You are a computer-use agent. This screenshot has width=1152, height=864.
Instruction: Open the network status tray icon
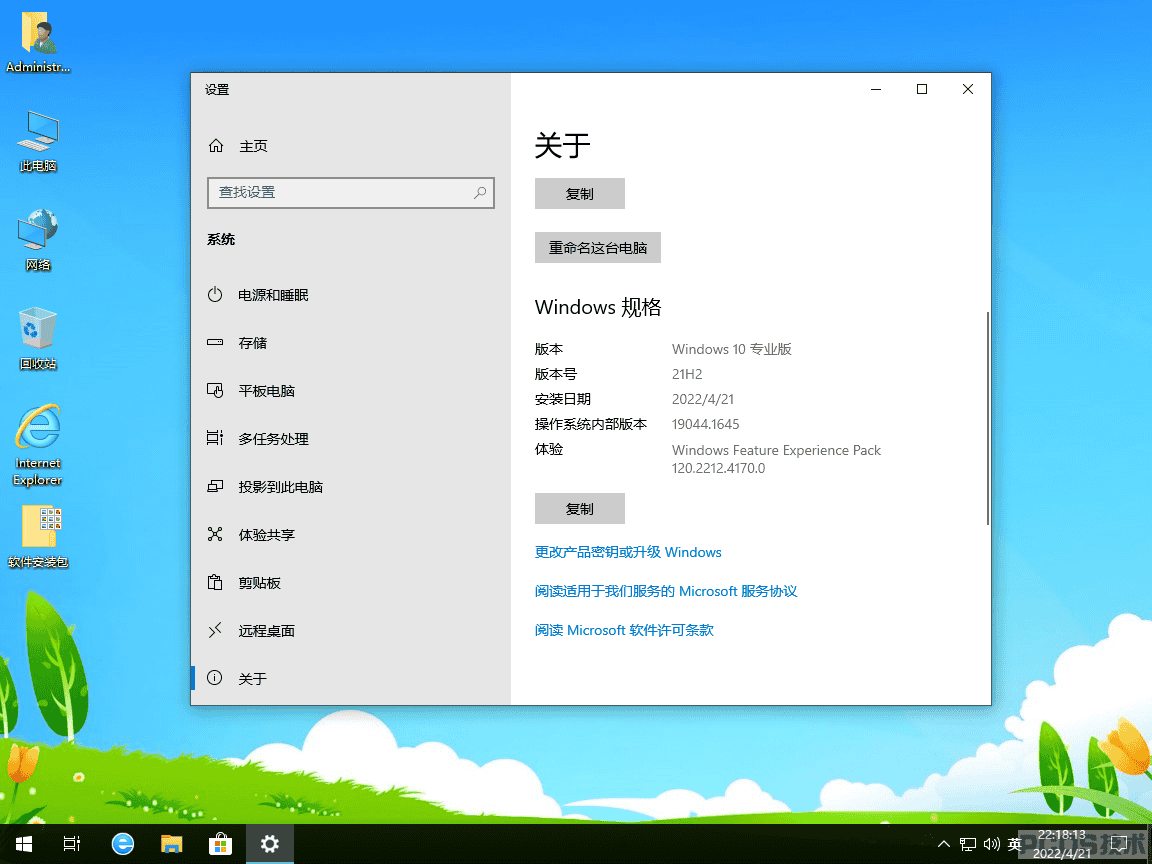pyautogui.click(x=968, y=845)
